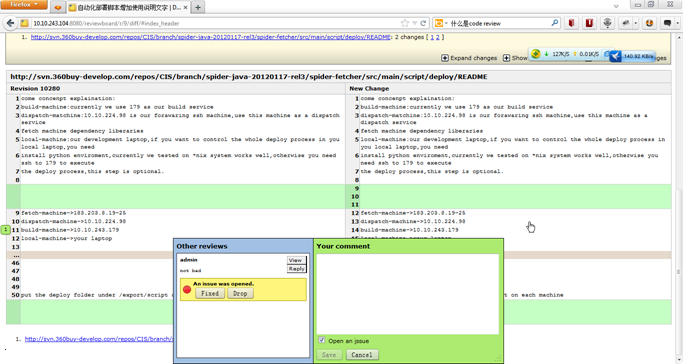
Task: Close the Review Board tab
Action: pos(186,7)
